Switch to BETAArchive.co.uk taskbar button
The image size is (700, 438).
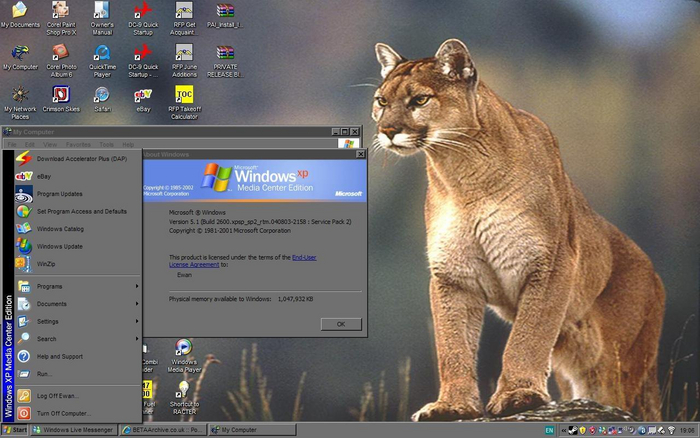click(163, 430)
